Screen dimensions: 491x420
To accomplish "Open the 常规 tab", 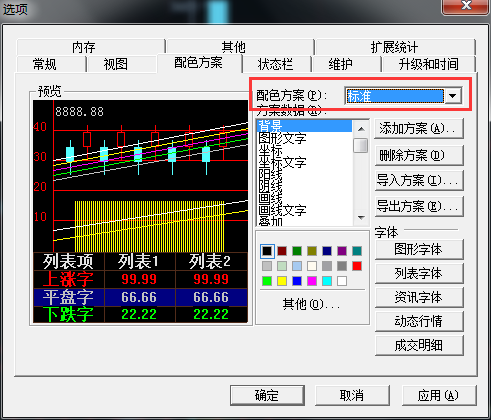I will pyautogui.click(x=51, y=64).
